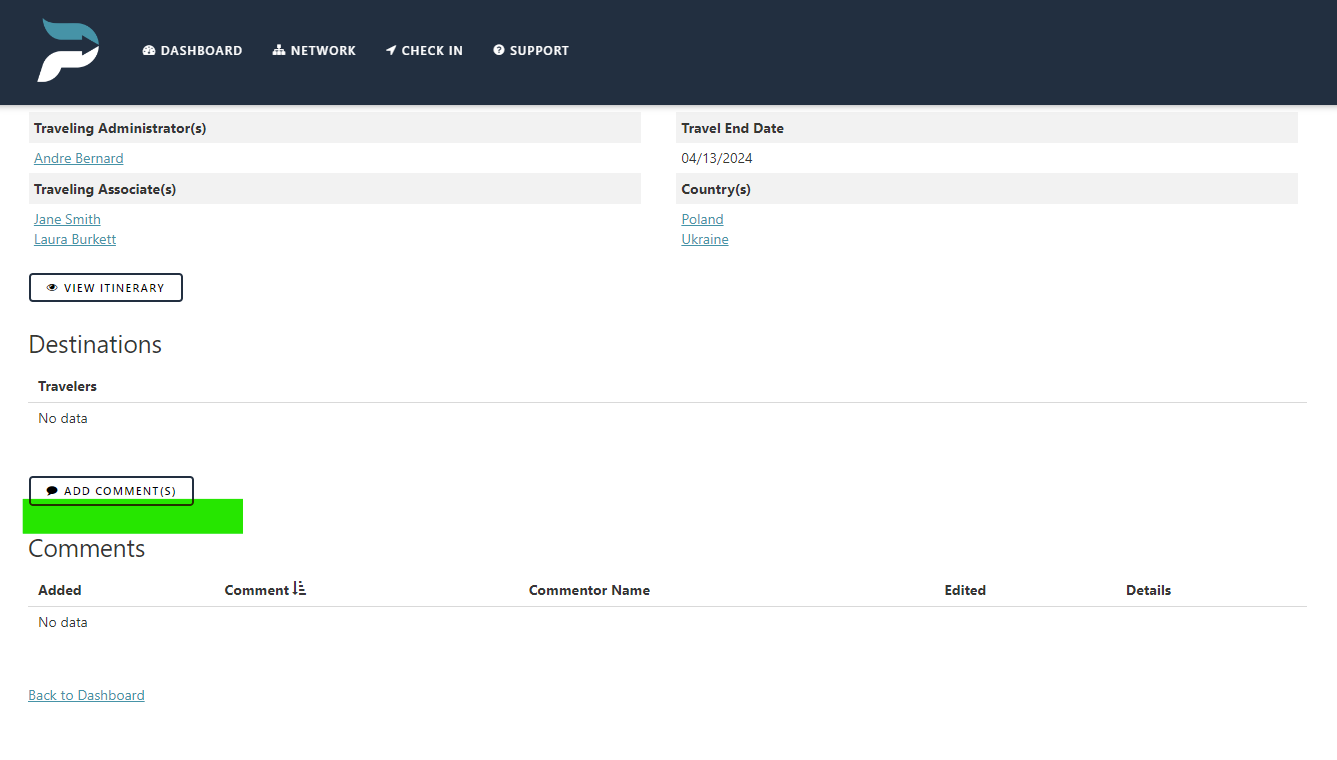Click the Poland country link
1337x760 pixels.
702,219
